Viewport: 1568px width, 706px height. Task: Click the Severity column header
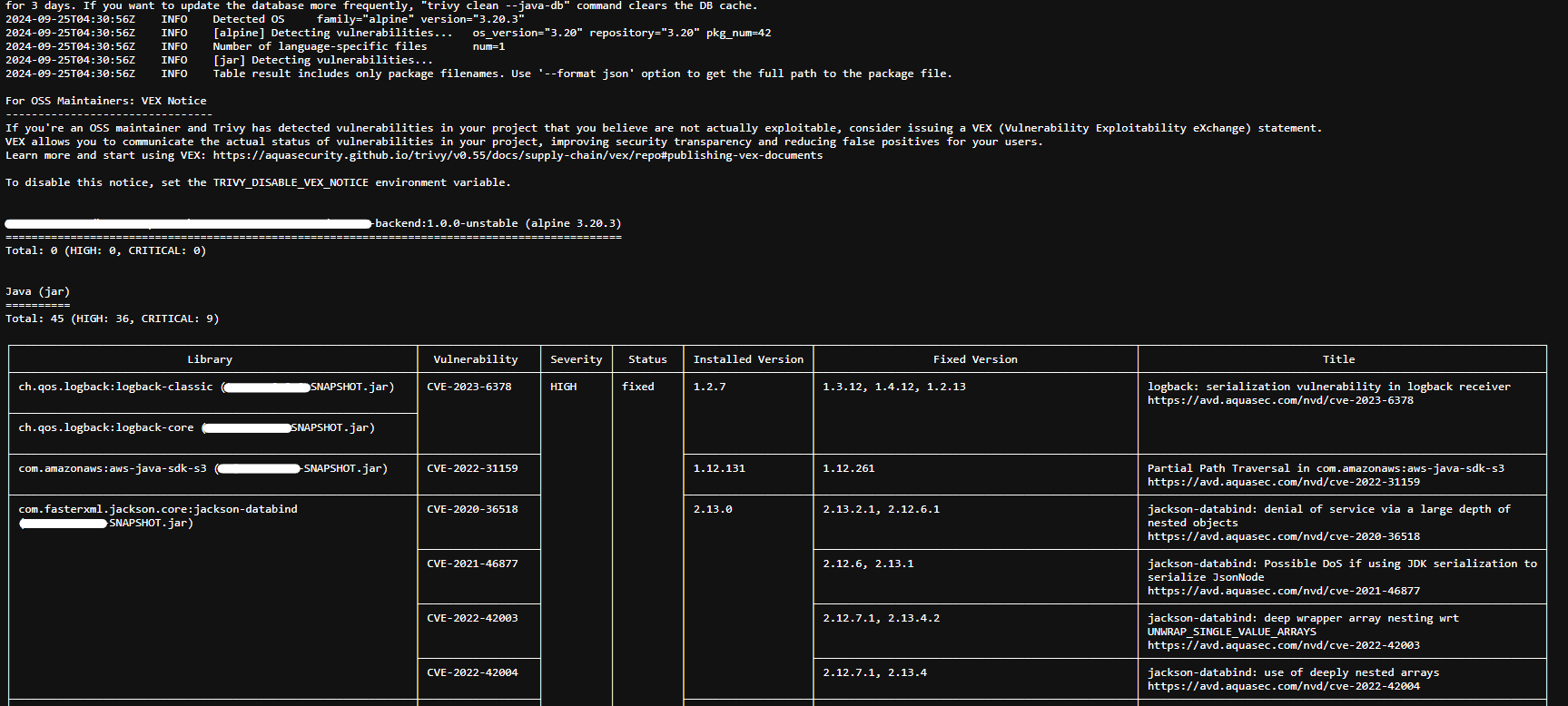click(x=576, y=359)
